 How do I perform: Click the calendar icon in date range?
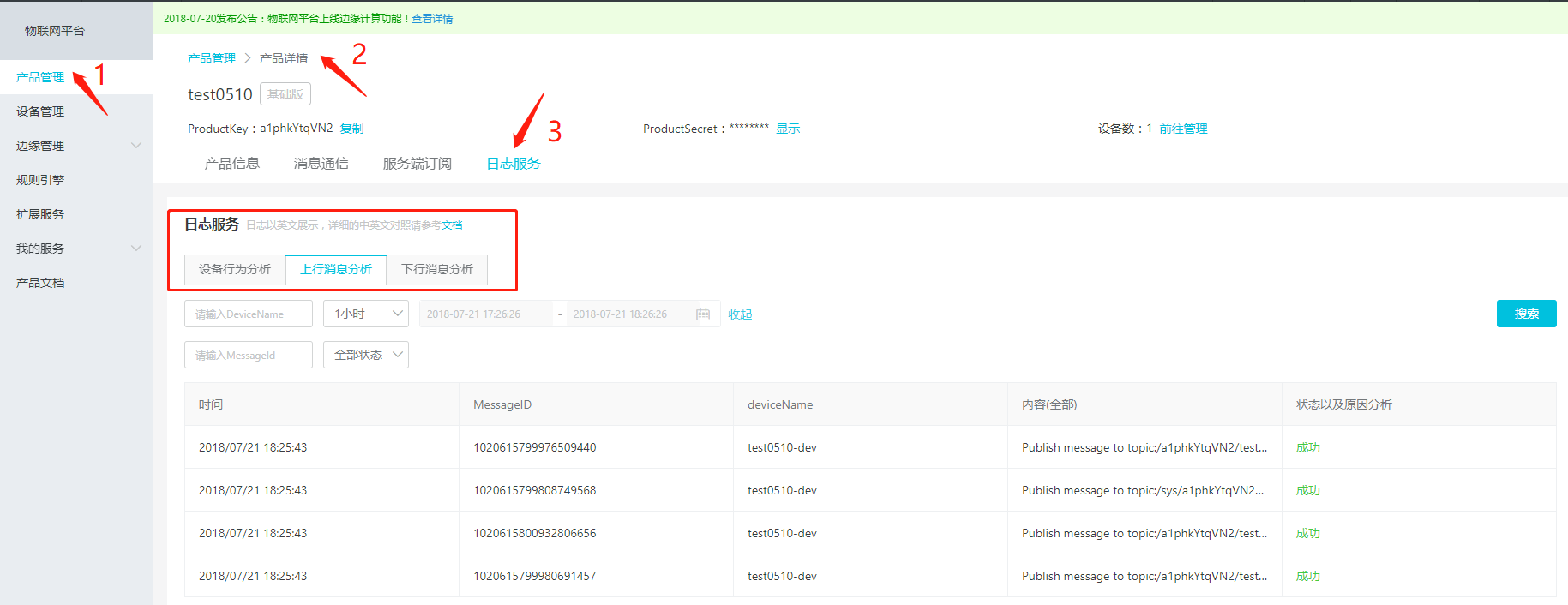click(703, 314)
